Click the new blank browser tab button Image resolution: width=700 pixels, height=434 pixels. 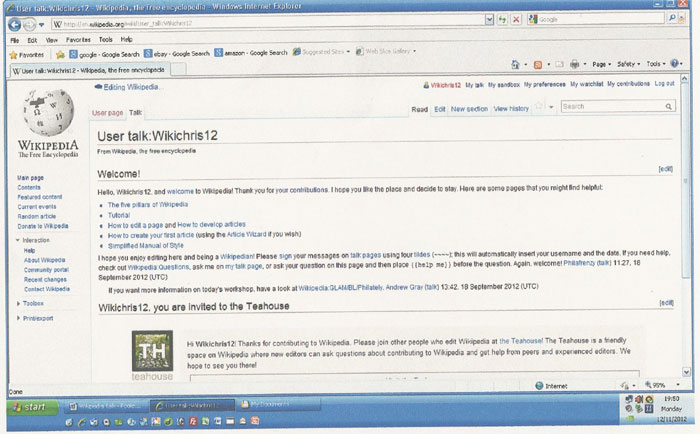coord(179,69)
